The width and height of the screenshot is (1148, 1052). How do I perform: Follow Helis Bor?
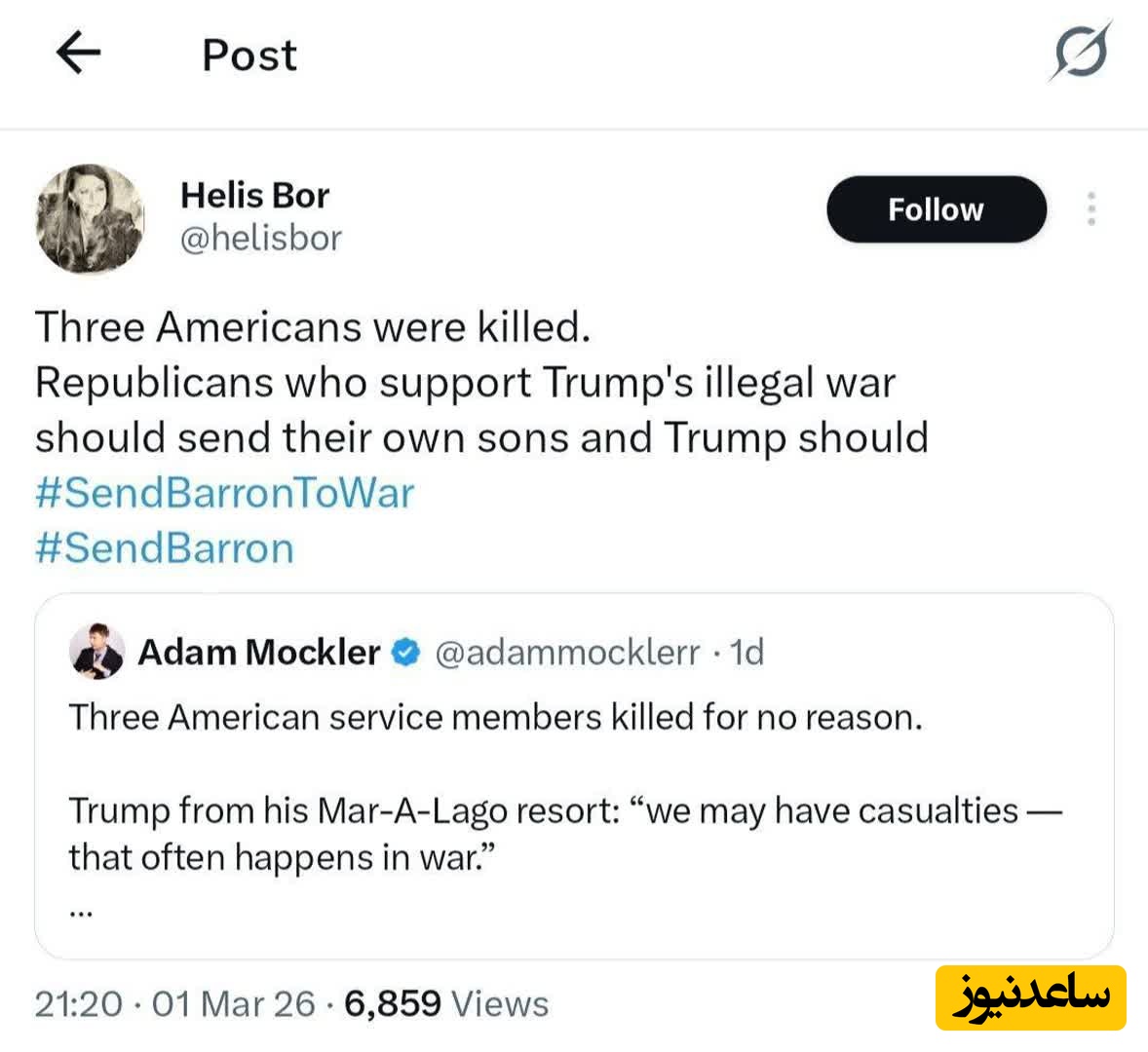tap(936, 209)
